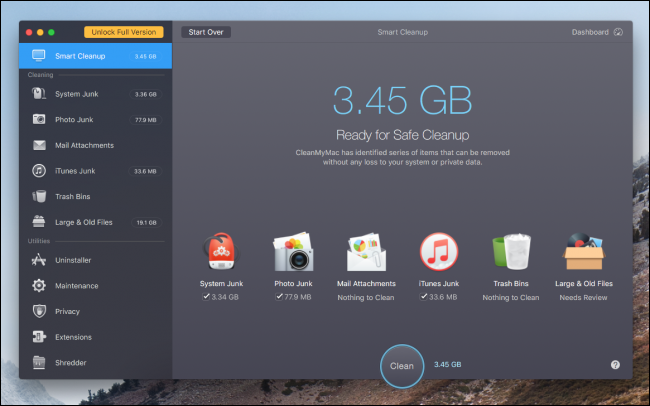Click the Smart Cleanup window title
The height and width of the screenshot is (406, 650).
(403, 32)
